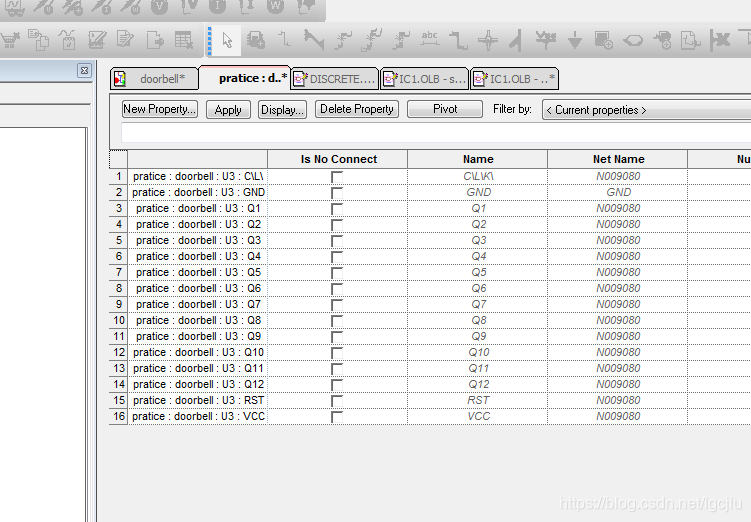Click N009080 net name in VCC row
Screen dimensions: 751x522
[618, 416]
